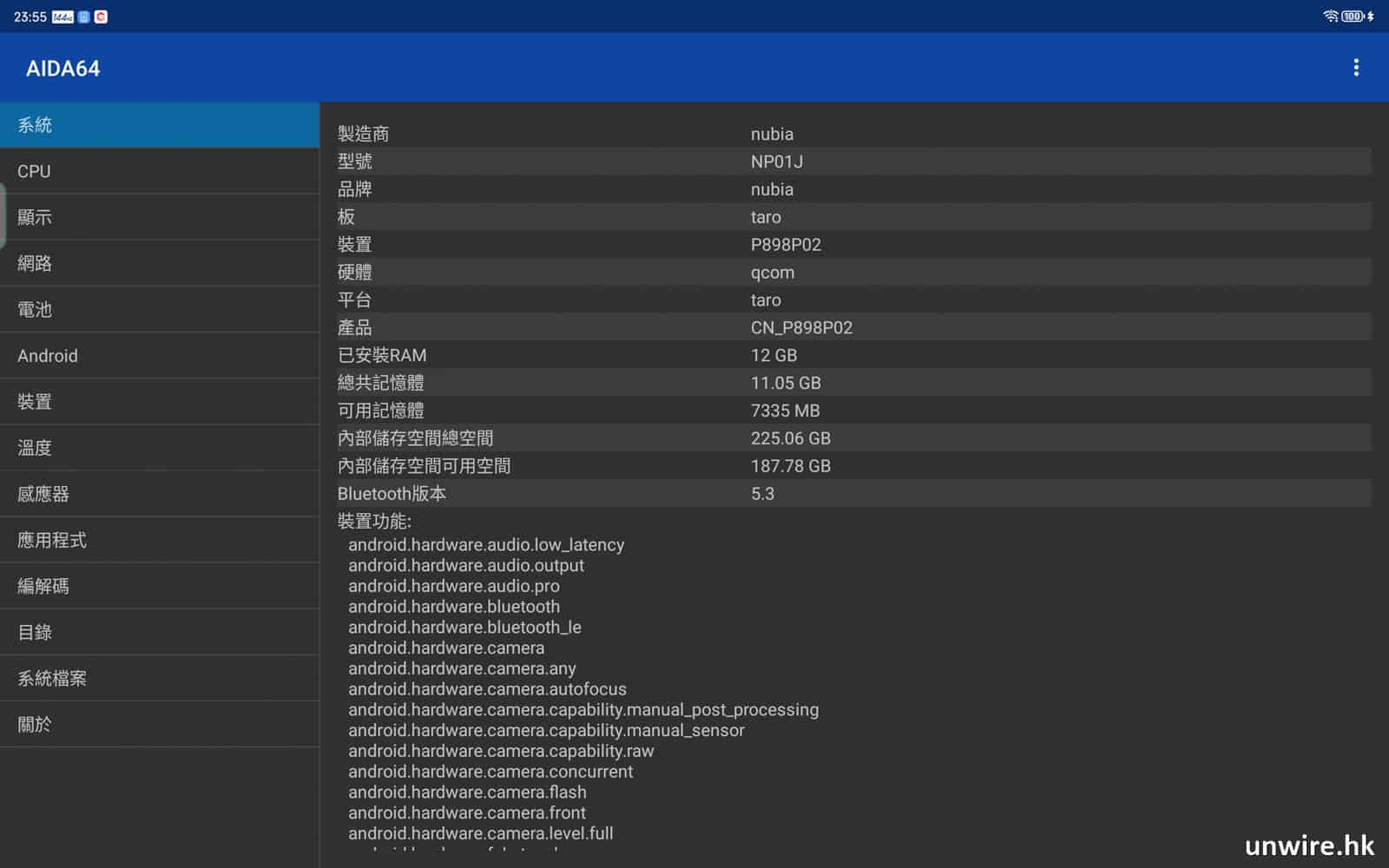This screenshot has height=868, width=1389.
Task: Select the 系統 category in sidebar
Action: (x=160, y=125)
